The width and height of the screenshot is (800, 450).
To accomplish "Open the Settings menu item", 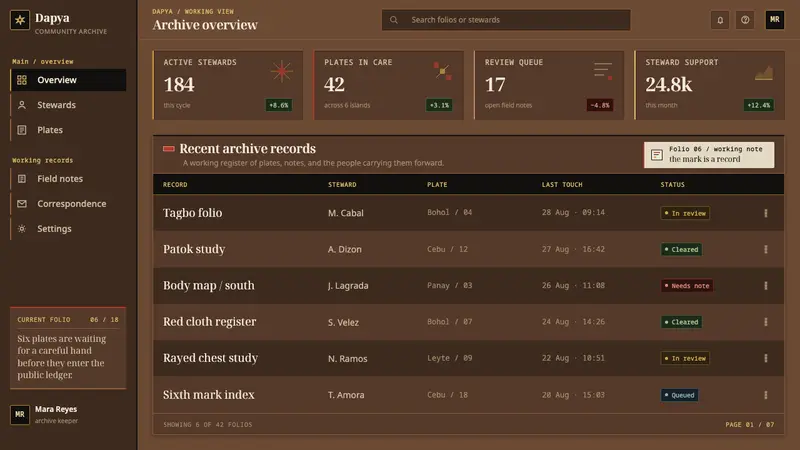I will click(68, 229).
